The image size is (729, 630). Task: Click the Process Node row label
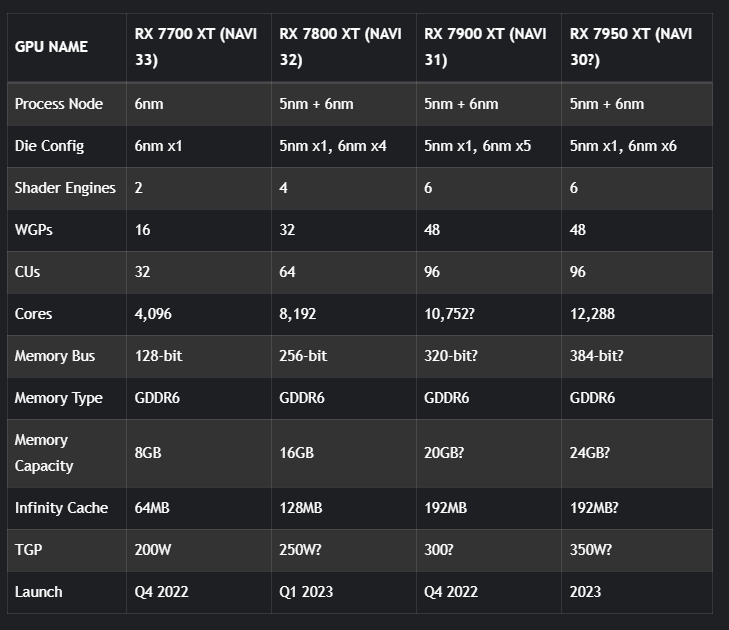coord(59,104)
